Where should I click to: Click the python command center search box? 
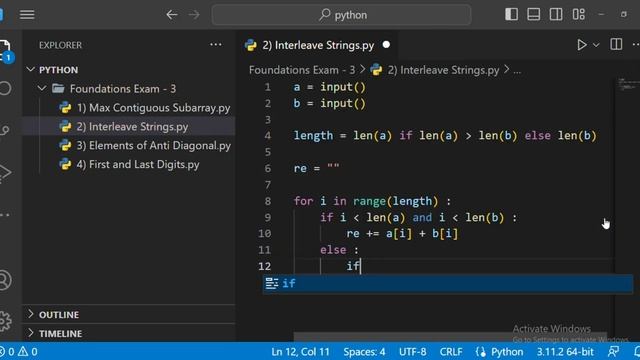pyautogui.click(x=341, y=15)
